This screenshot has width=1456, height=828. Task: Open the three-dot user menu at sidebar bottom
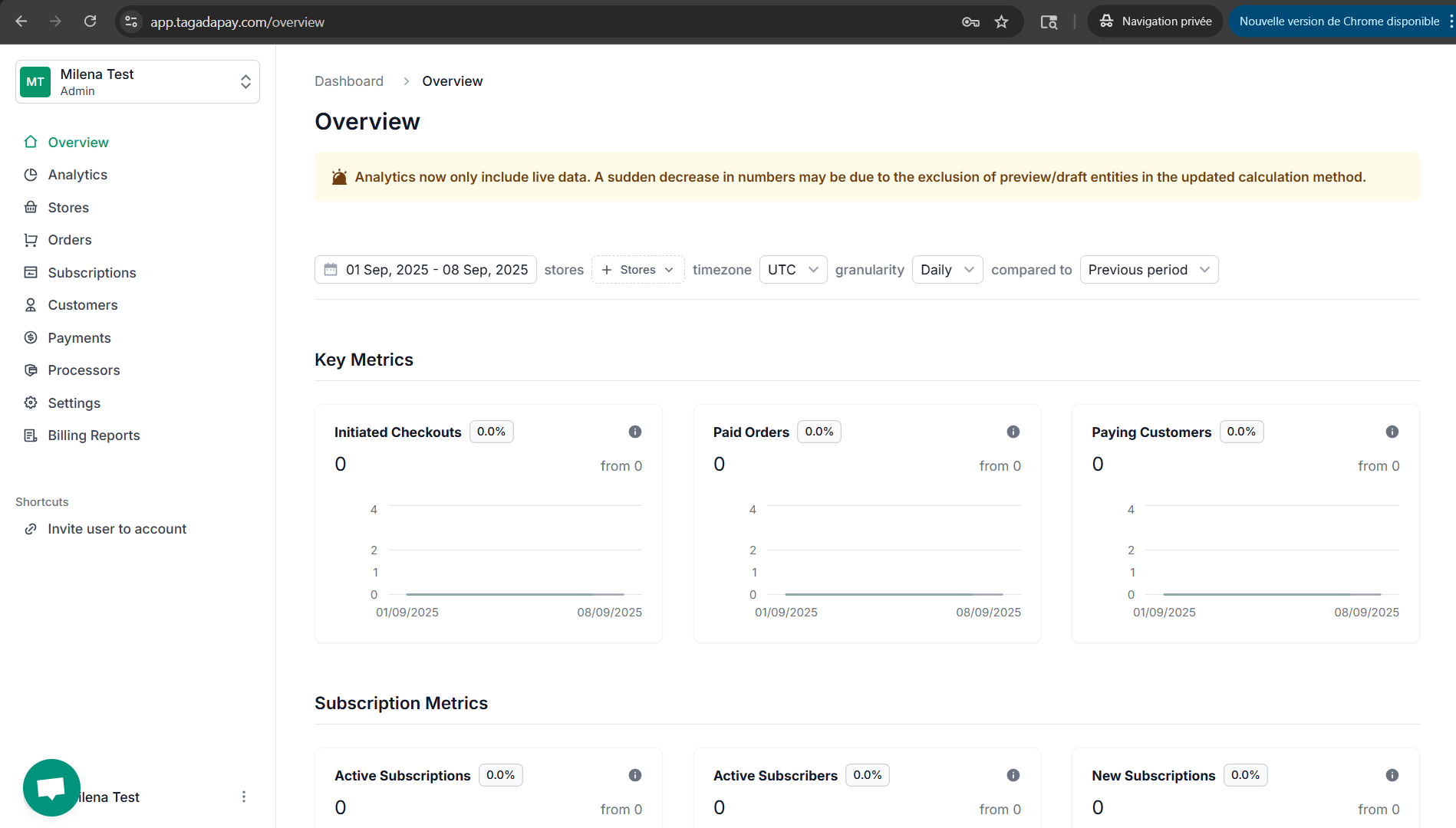coord(244,797)
